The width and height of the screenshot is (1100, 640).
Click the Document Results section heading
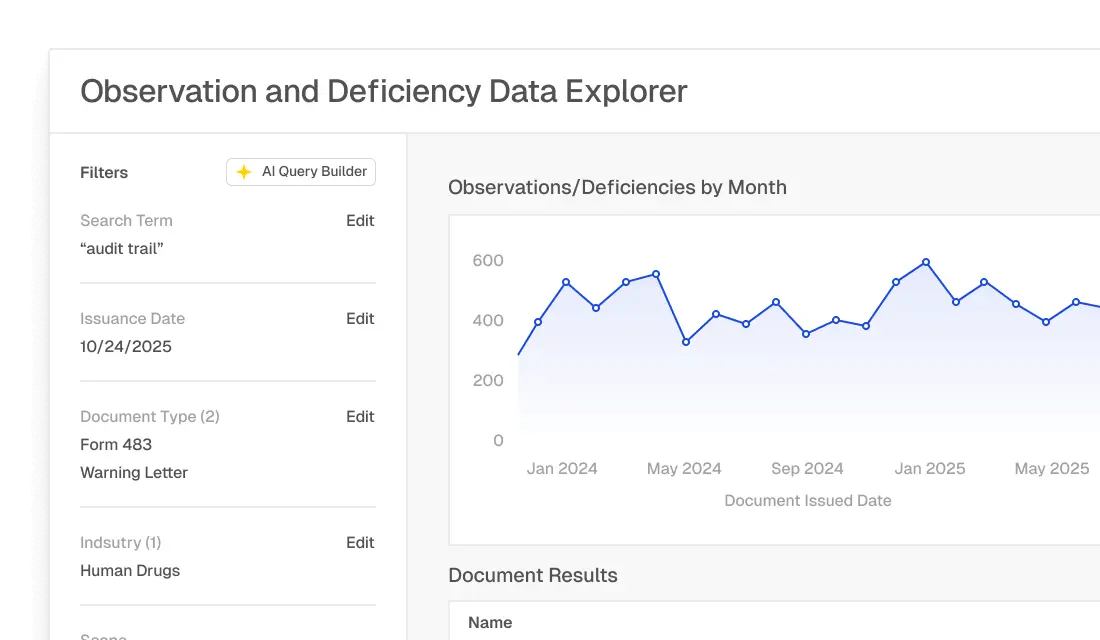click(533, 575)
